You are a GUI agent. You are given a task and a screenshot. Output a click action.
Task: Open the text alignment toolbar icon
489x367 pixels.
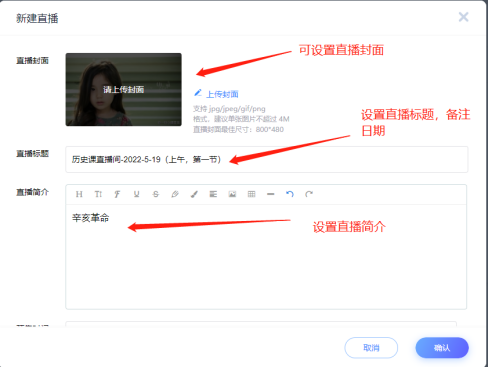[x=213, y=194]
